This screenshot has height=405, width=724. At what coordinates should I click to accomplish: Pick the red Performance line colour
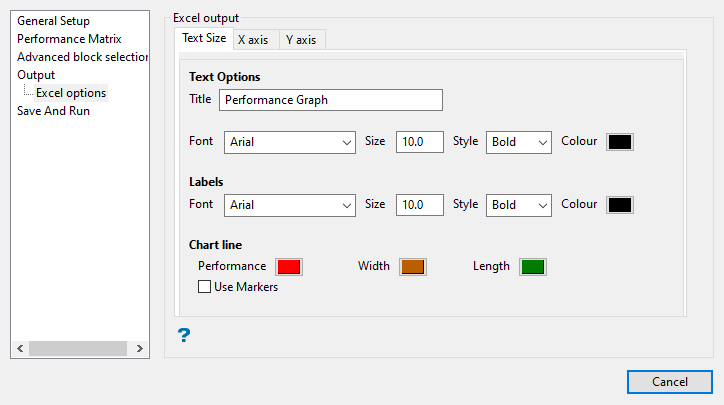click(x=289, y=267)
